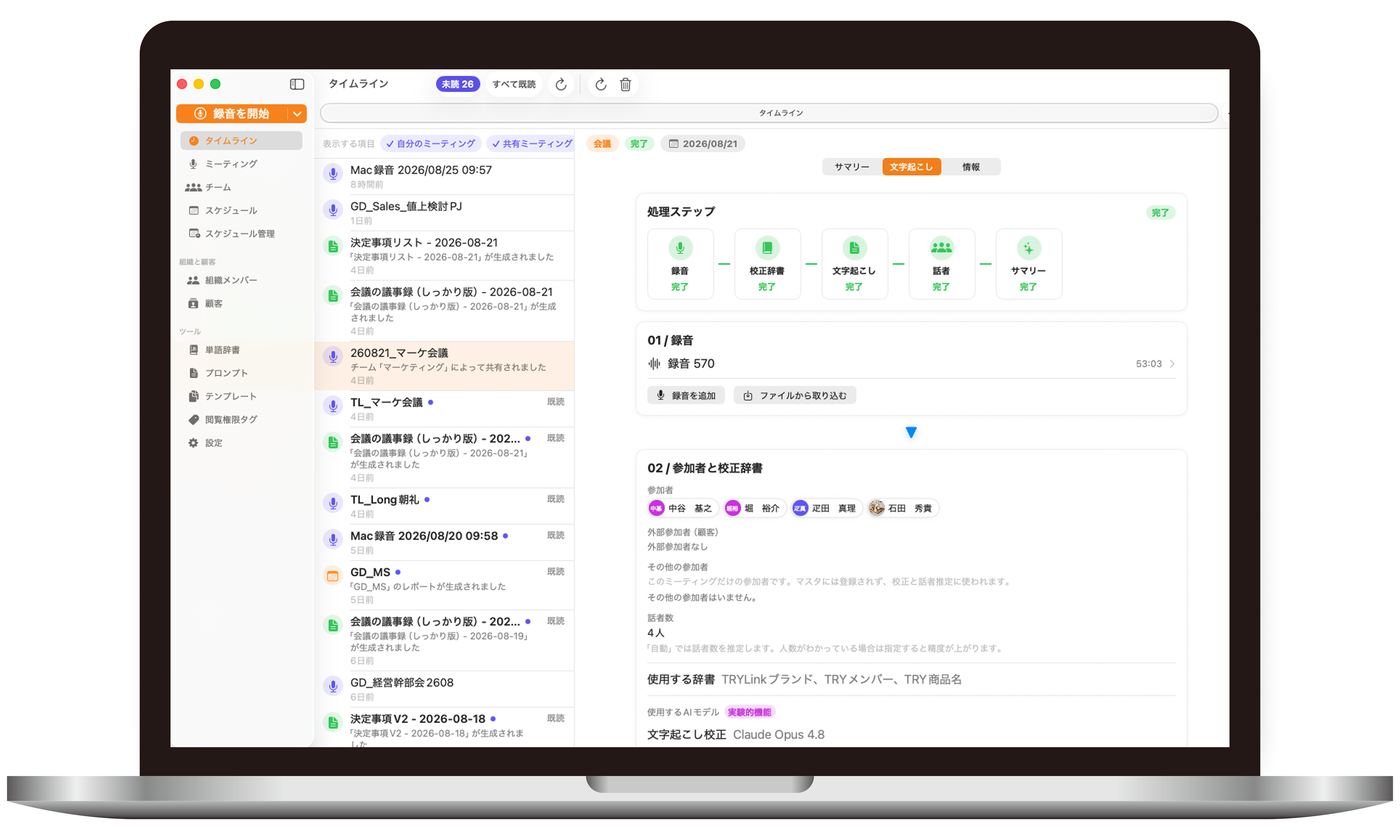Mark TL_Long朝礼 as 既読
The width and height of the screenshot is (1400, 840).
tap(556, 499)
